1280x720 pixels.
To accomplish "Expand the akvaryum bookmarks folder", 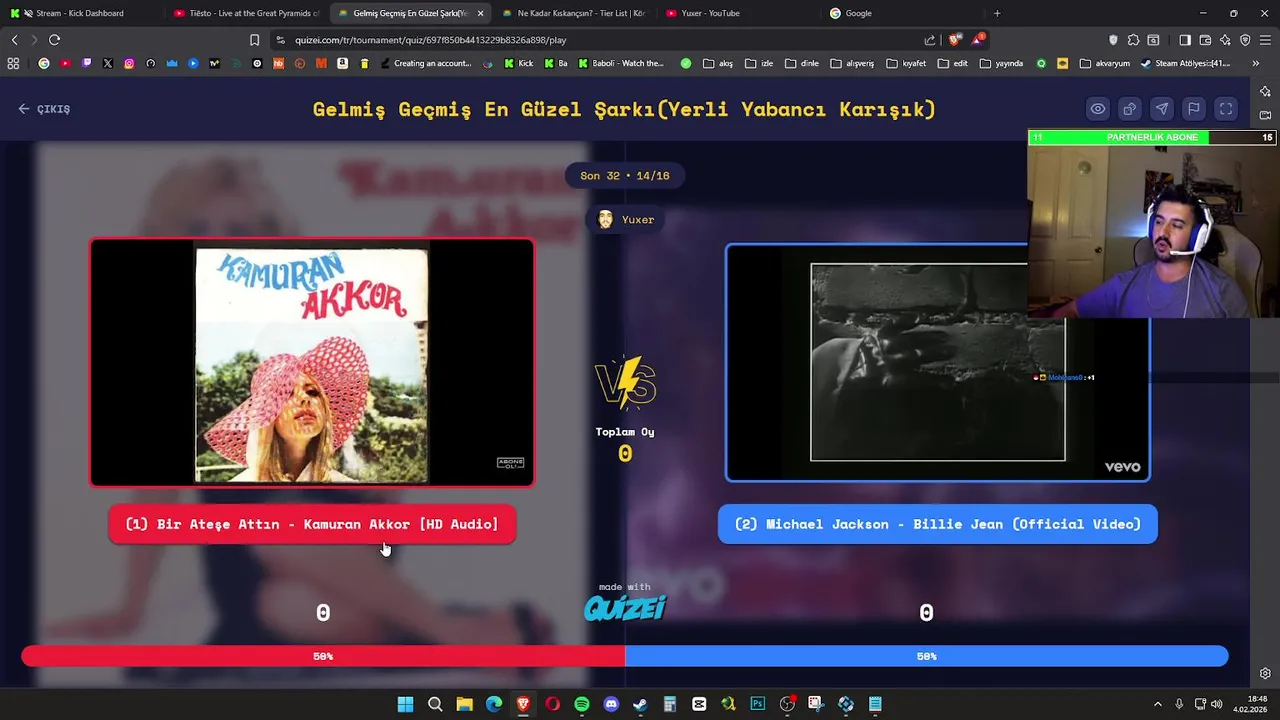I will coord(1105,63).
